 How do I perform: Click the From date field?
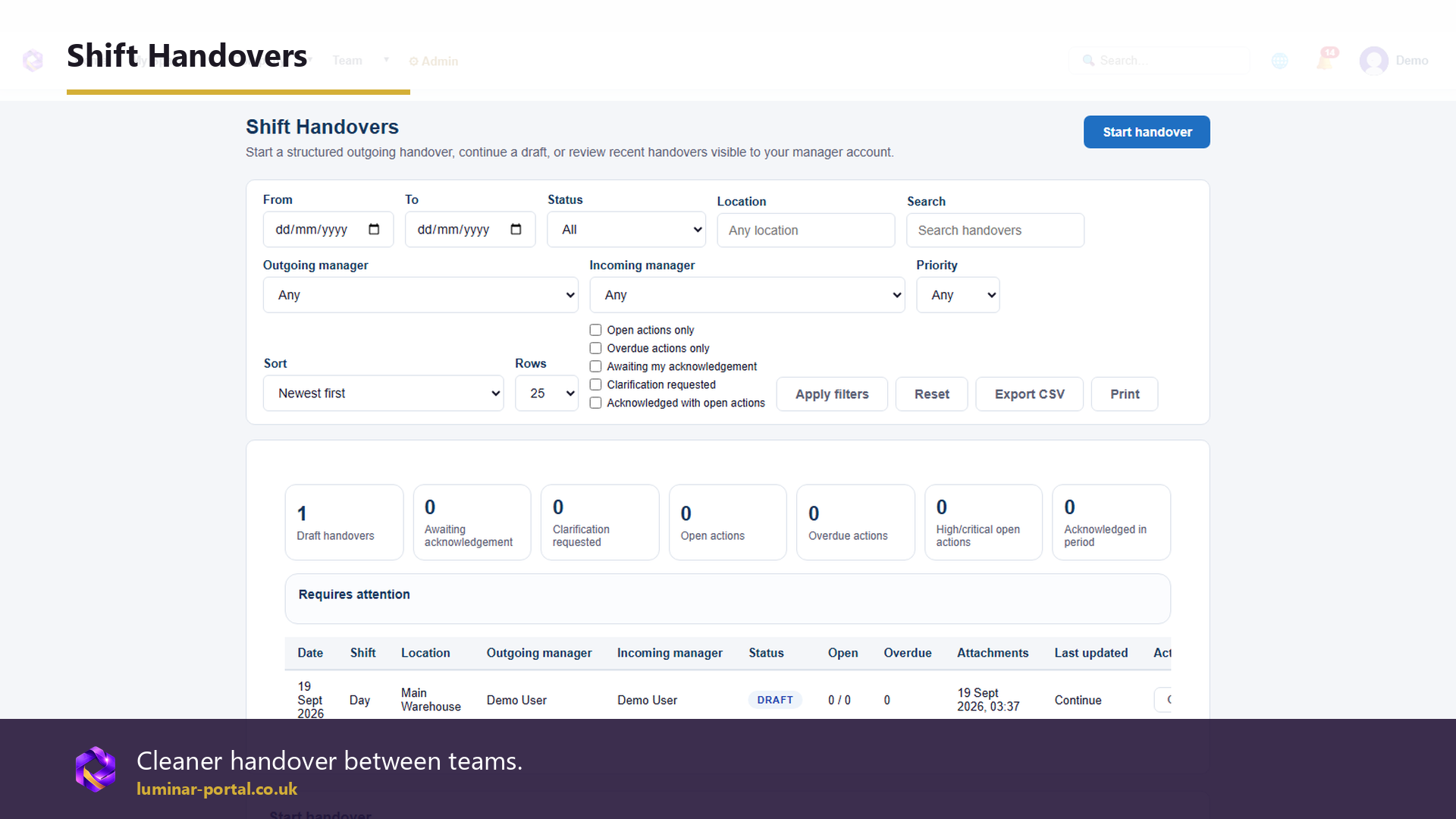pos(328,229)
